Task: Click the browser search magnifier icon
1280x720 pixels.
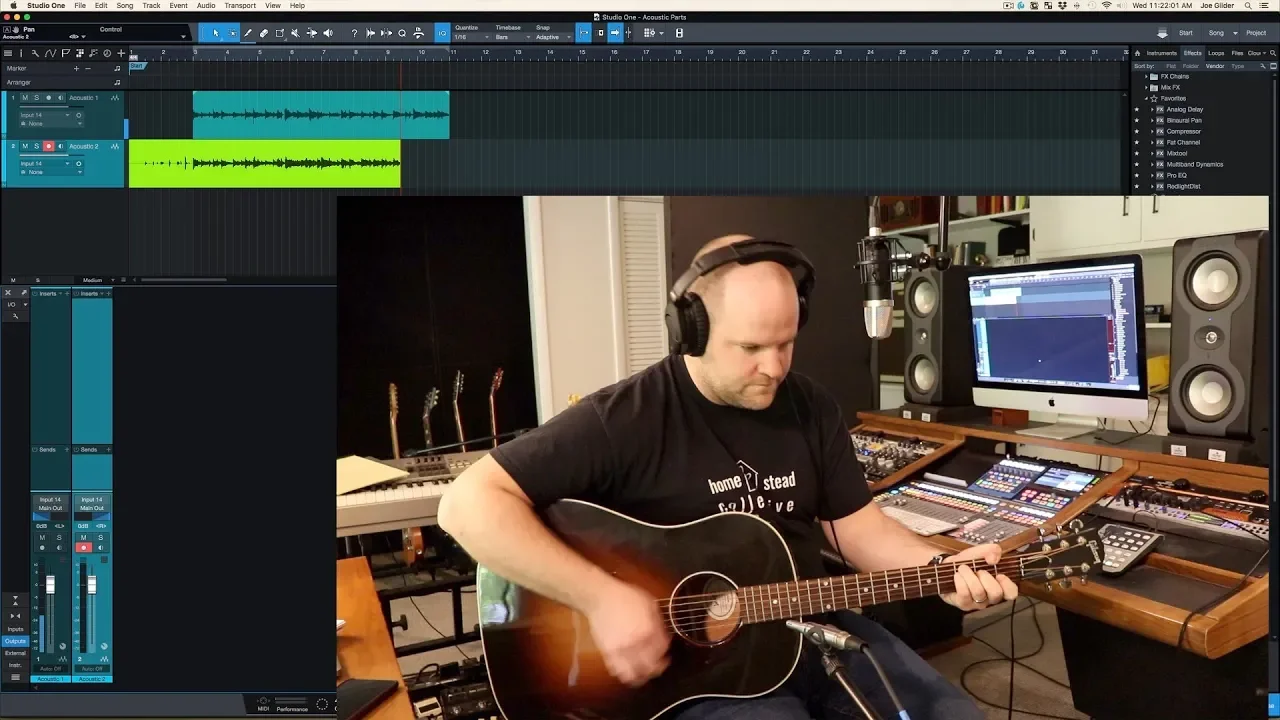Action: [x=1273, y=53]
